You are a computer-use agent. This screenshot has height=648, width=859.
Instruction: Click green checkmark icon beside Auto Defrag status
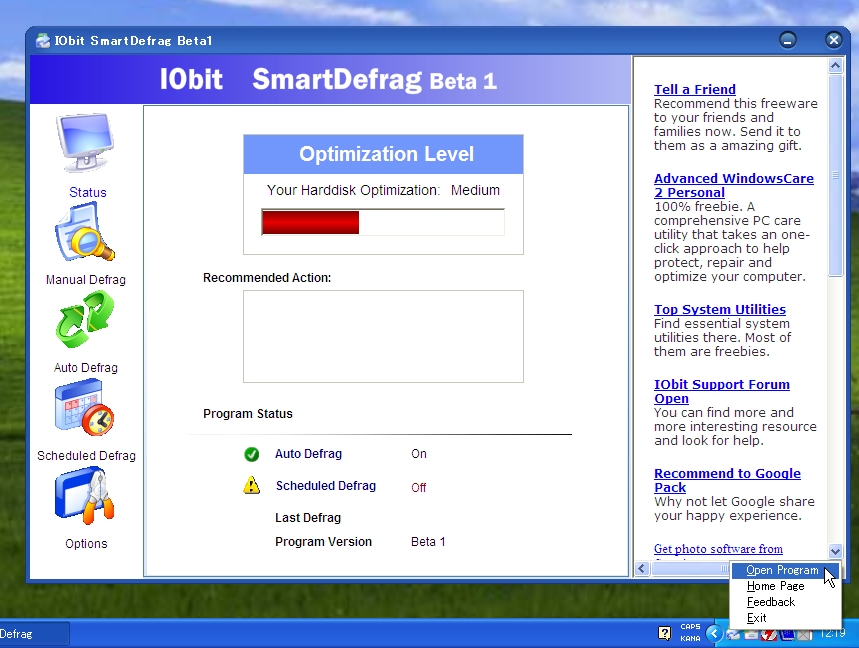(x=251, y=454)
